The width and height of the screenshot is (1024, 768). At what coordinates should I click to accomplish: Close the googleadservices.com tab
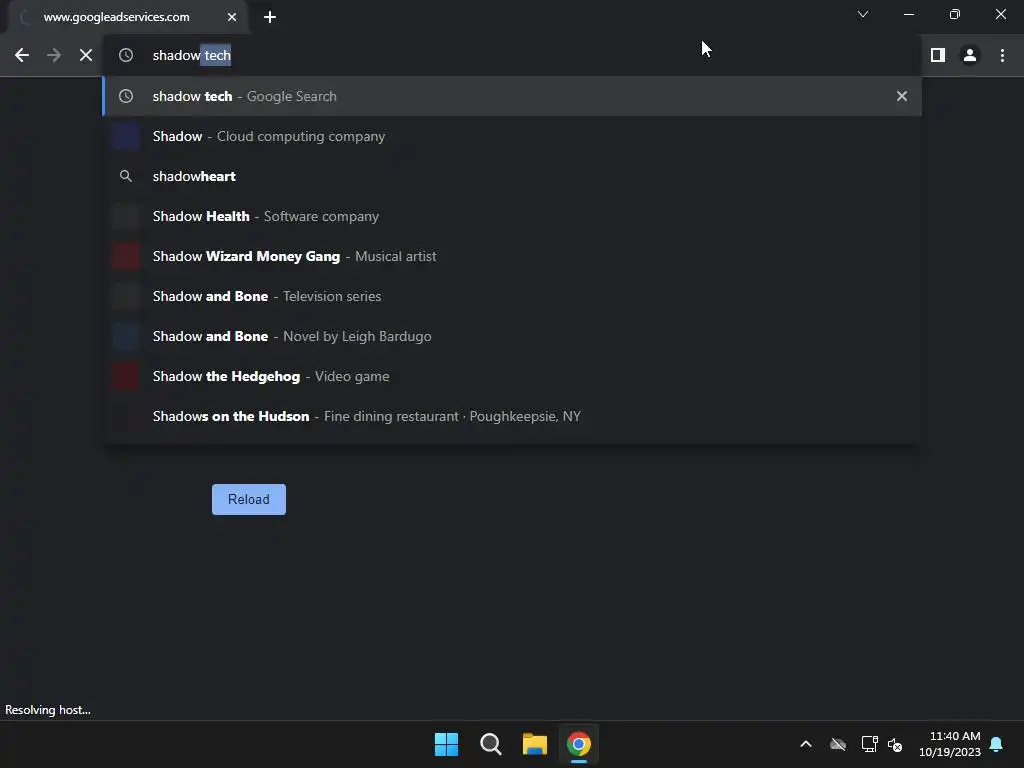tap(232, 17)
